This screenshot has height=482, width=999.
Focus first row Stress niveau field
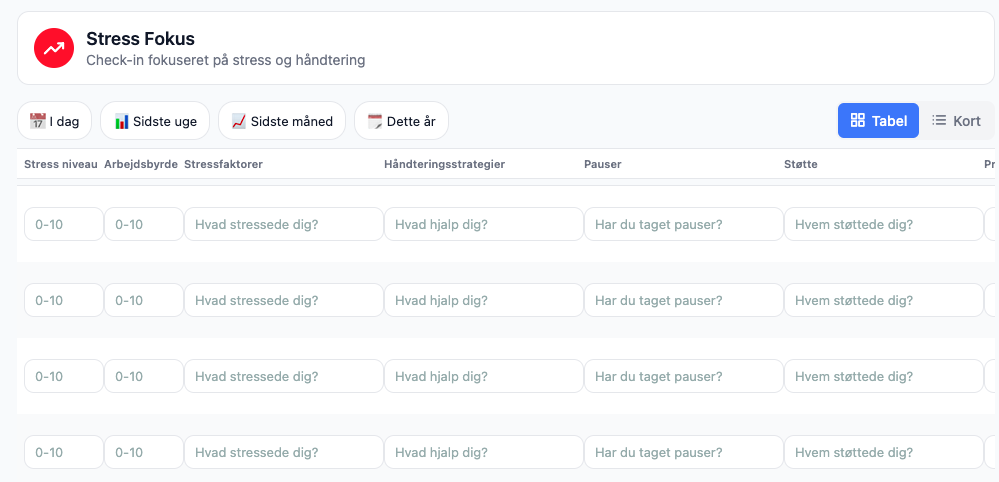point(63,224)
